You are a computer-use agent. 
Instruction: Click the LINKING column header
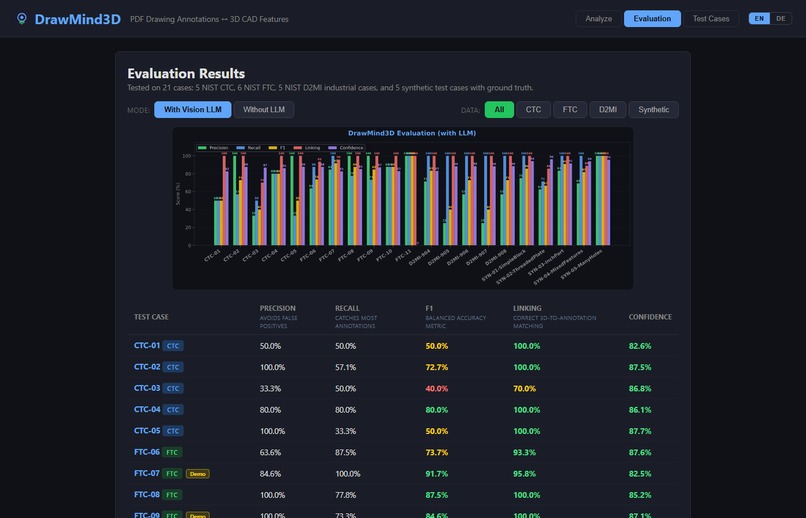click(527, 308)
